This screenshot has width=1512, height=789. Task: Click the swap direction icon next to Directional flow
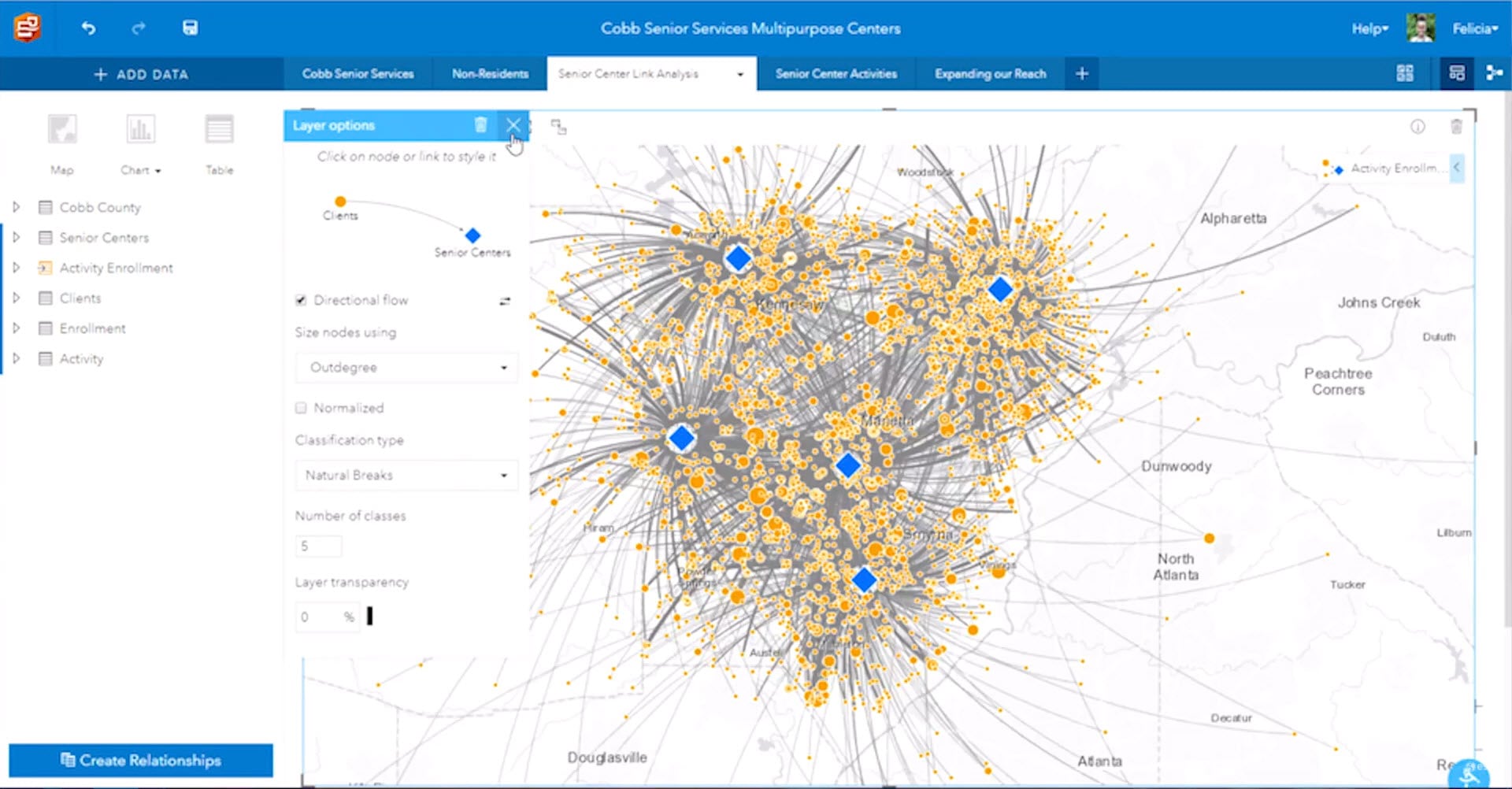point(504,301)
